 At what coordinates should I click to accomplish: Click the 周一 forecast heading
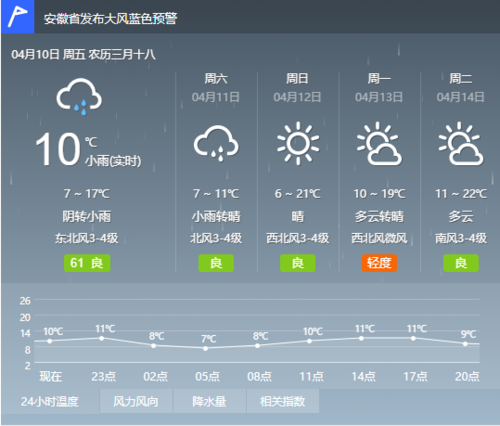(x=379, y=79)
